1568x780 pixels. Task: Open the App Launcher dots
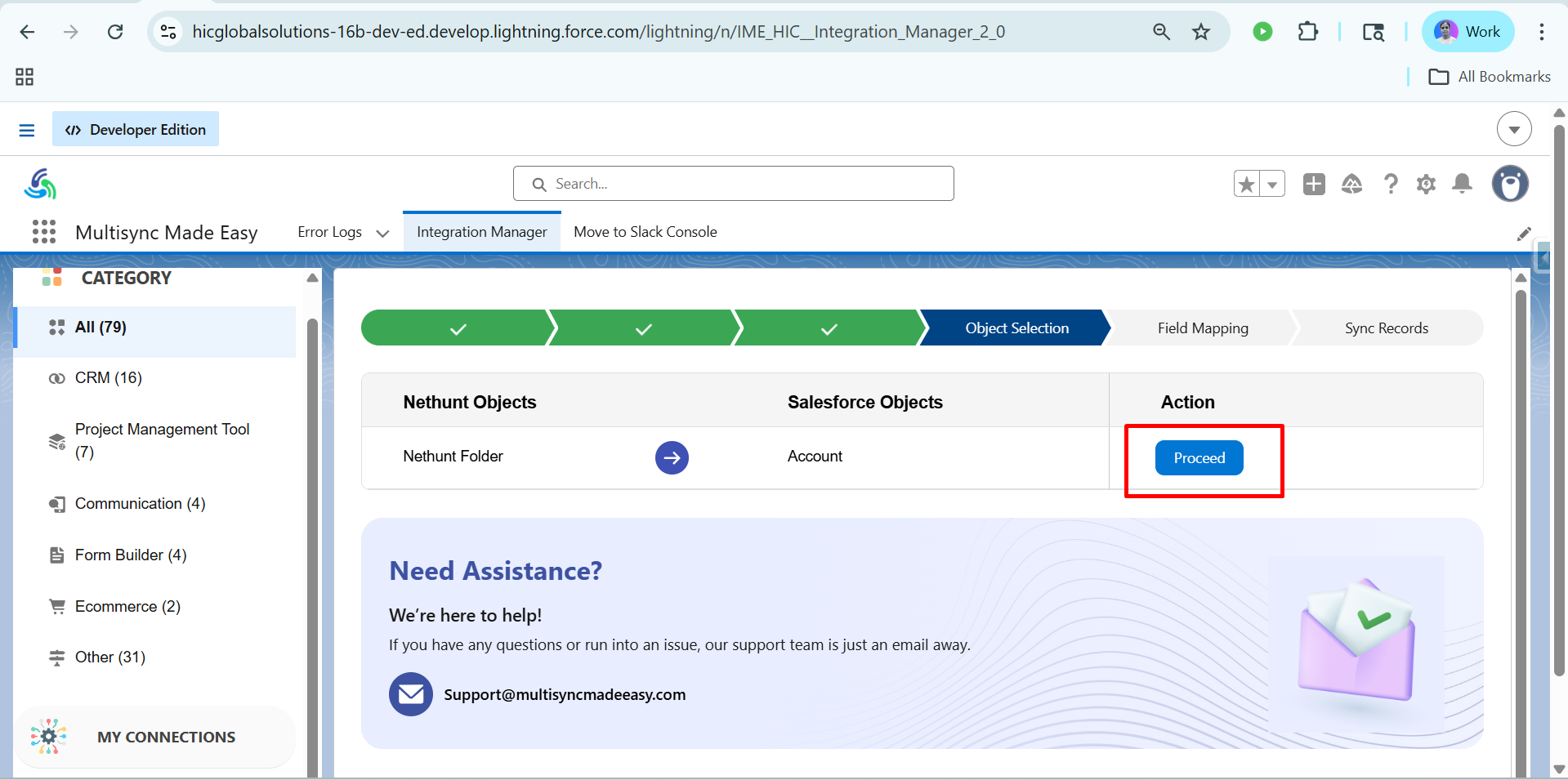(x=44, y=232)
